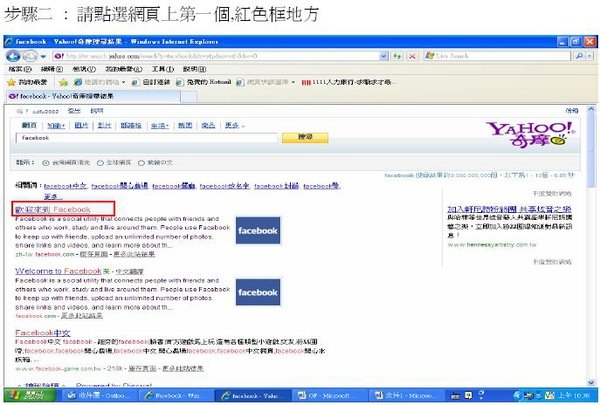Image resolution: width=600 pixels, height=405 pixels.
Task: Click the Yahoo page 登出 sign-out link
Action: (x=74, y=111)
